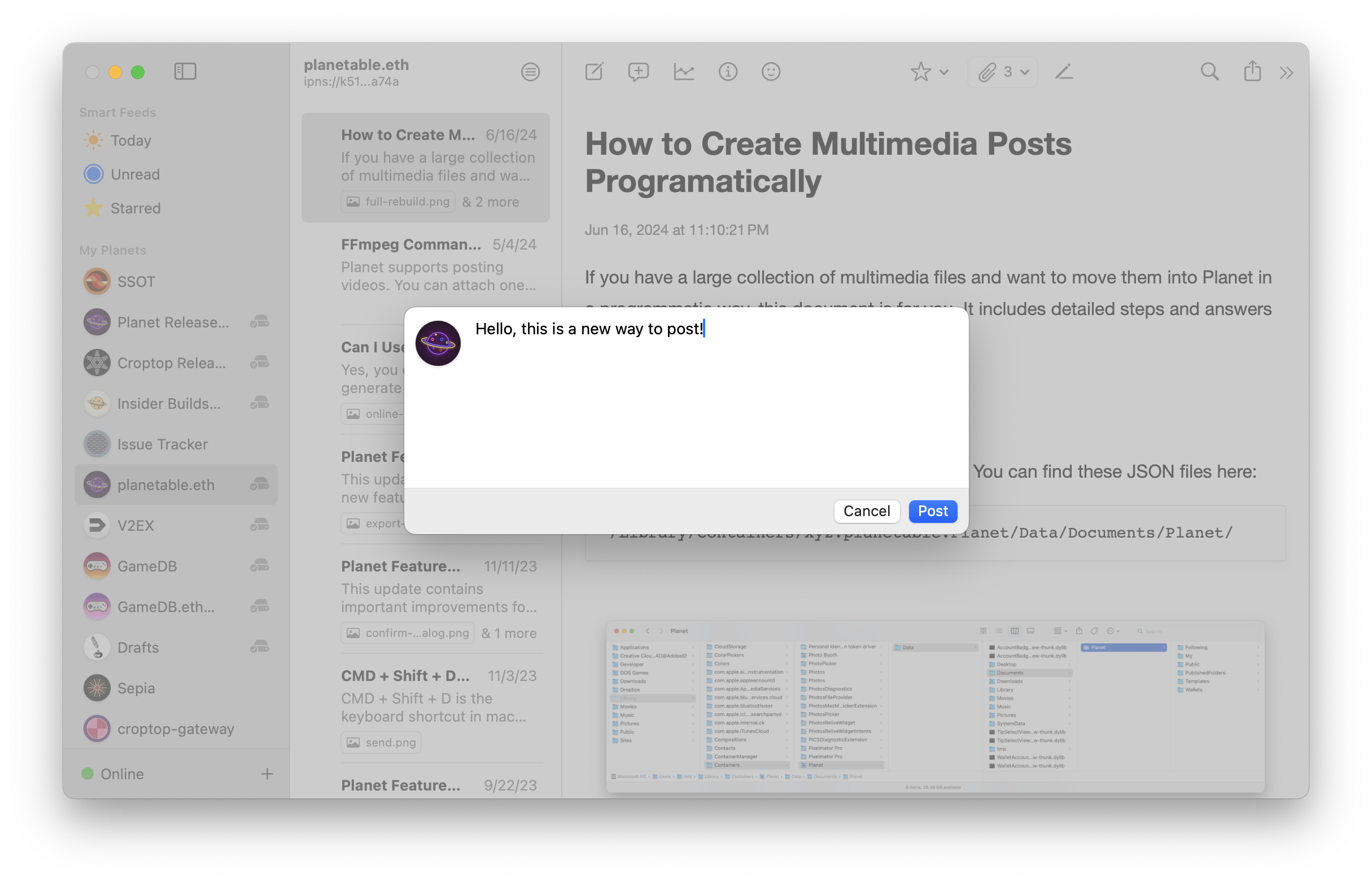Click the share icon in toolbar
The height and width of the screenshot is (882, 1372).
pos(1252,71)
